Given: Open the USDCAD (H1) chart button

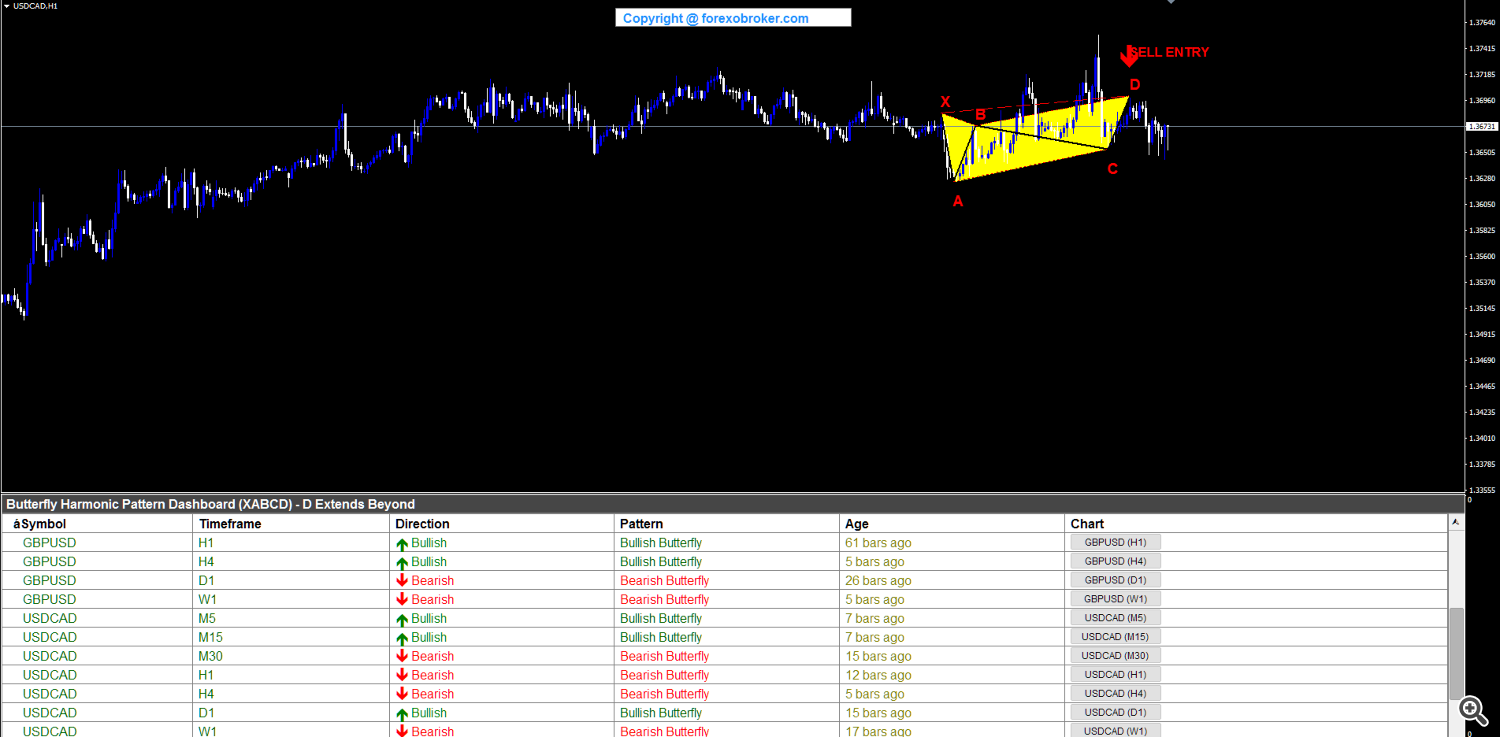Looking at the screenshot, I should [x=1115, y=675].
